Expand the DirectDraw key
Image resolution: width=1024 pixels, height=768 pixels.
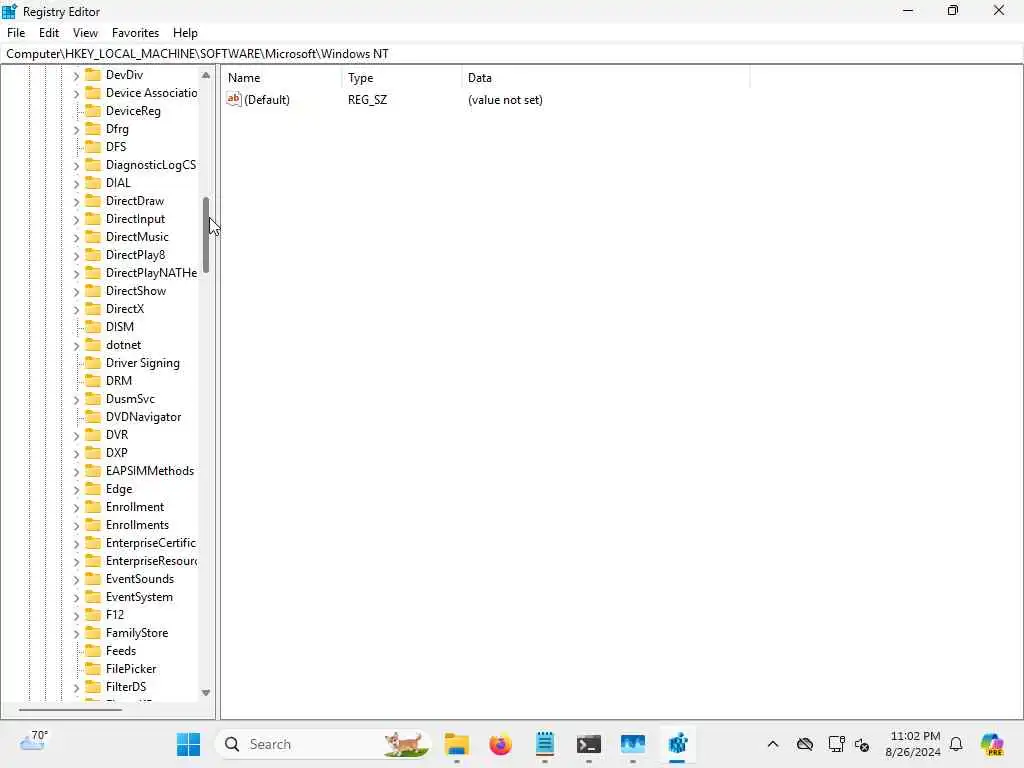(76, 202)
